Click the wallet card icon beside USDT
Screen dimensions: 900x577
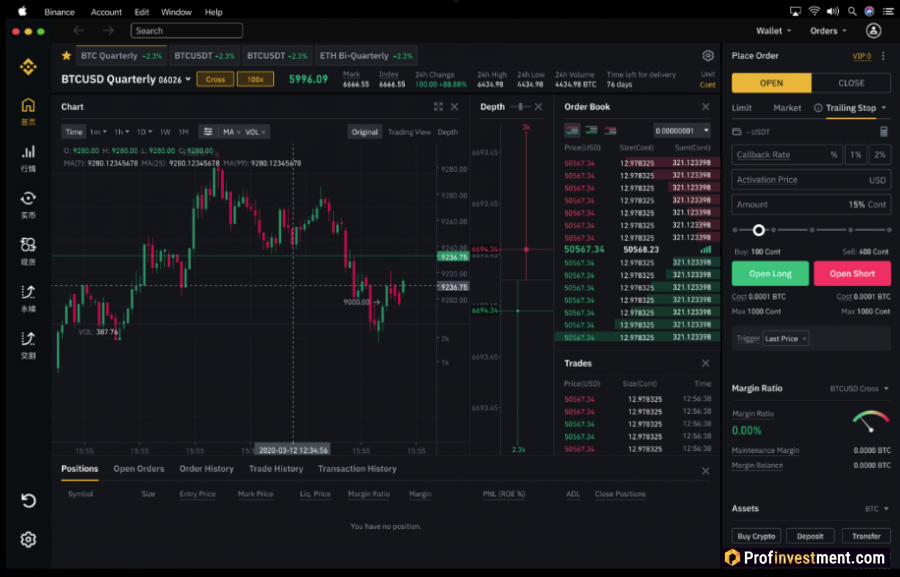737,132
